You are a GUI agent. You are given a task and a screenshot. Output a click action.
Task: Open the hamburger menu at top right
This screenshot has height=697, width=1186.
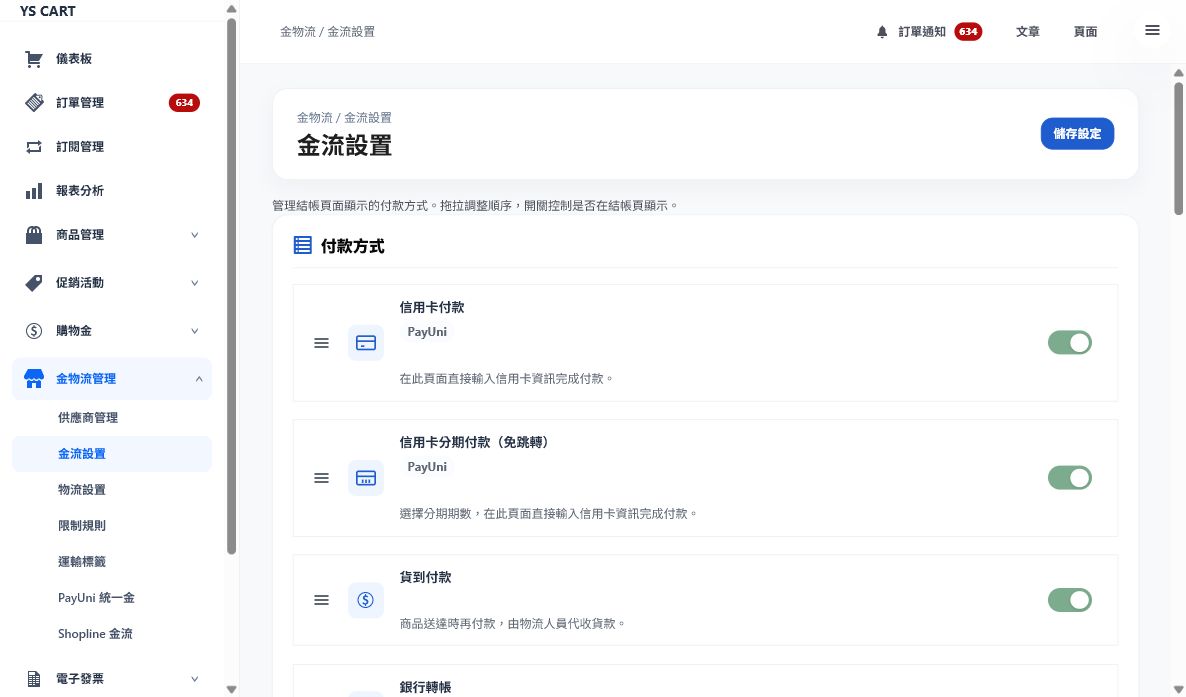click(x=1152, y=30)
